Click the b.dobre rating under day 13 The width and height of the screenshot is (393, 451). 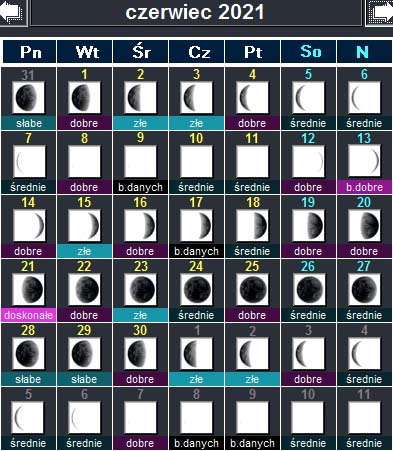(x=364, y=187)
